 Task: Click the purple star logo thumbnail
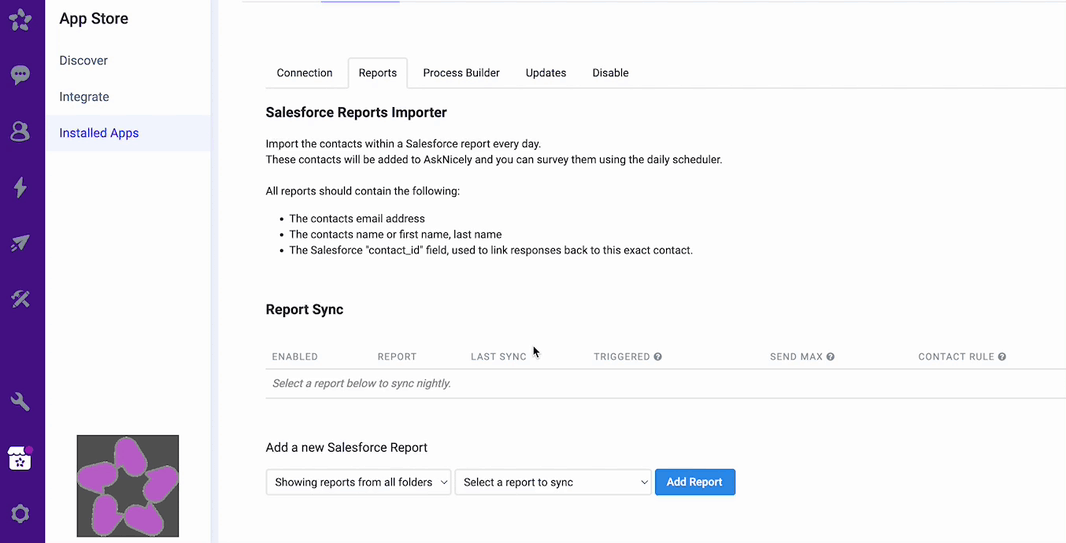click(x=128, y=486)
